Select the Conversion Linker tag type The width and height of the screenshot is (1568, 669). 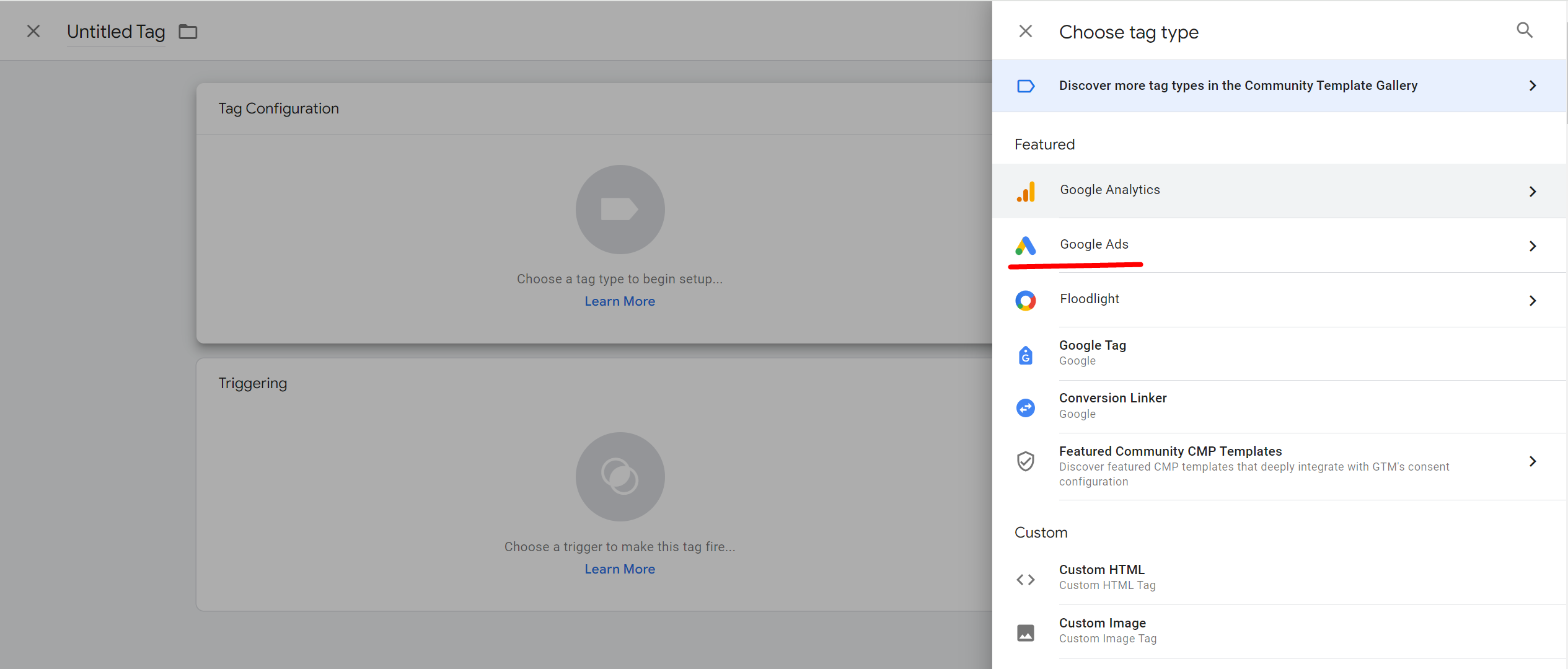pos(1112,405)
